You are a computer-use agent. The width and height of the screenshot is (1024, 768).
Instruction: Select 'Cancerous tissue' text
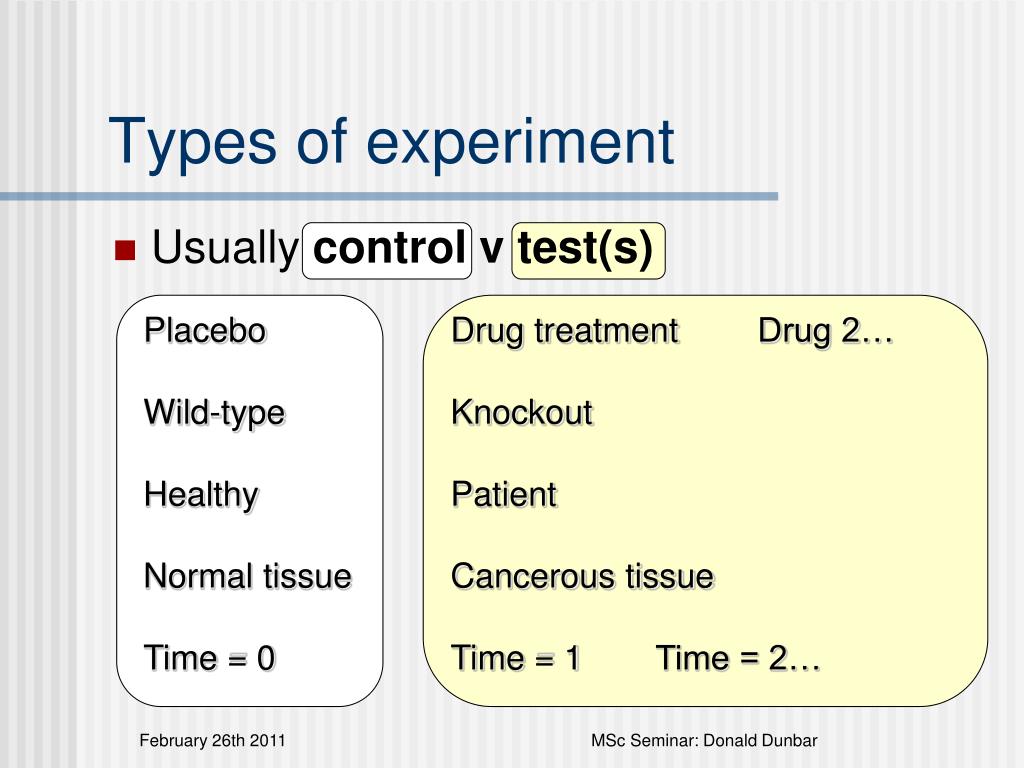pyautogui.click(x=583, y=577)
